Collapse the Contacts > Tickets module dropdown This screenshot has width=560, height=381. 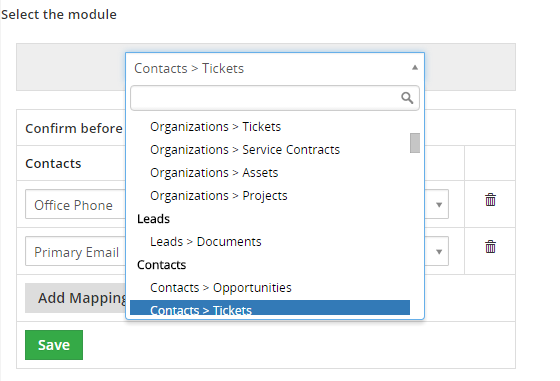[415, 67]
